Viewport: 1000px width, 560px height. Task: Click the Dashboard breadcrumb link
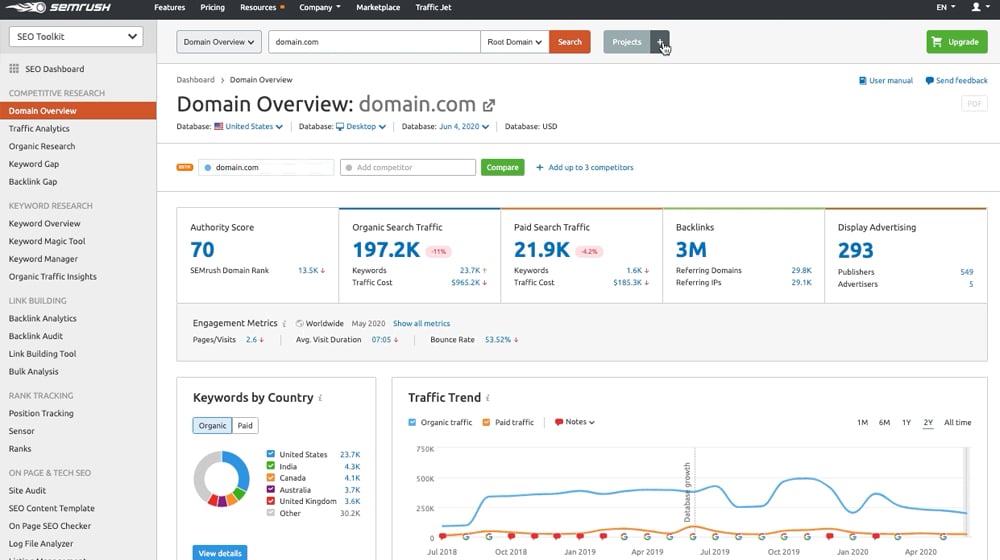195,80
